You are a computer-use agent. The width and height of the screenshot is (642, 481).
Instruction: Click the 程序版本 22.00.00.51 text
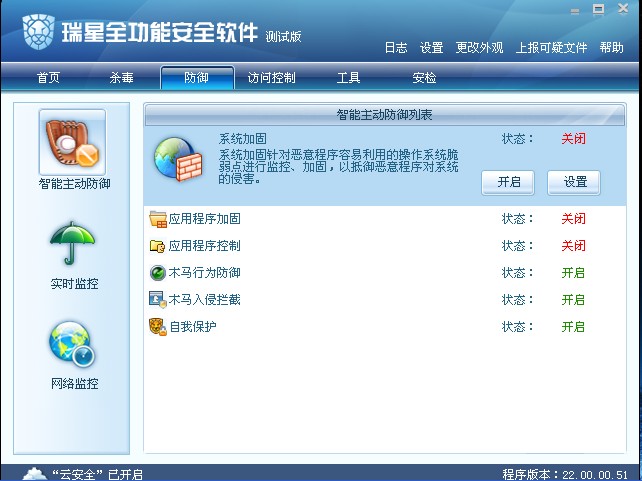pyautogui.click(x=565, y=474)
